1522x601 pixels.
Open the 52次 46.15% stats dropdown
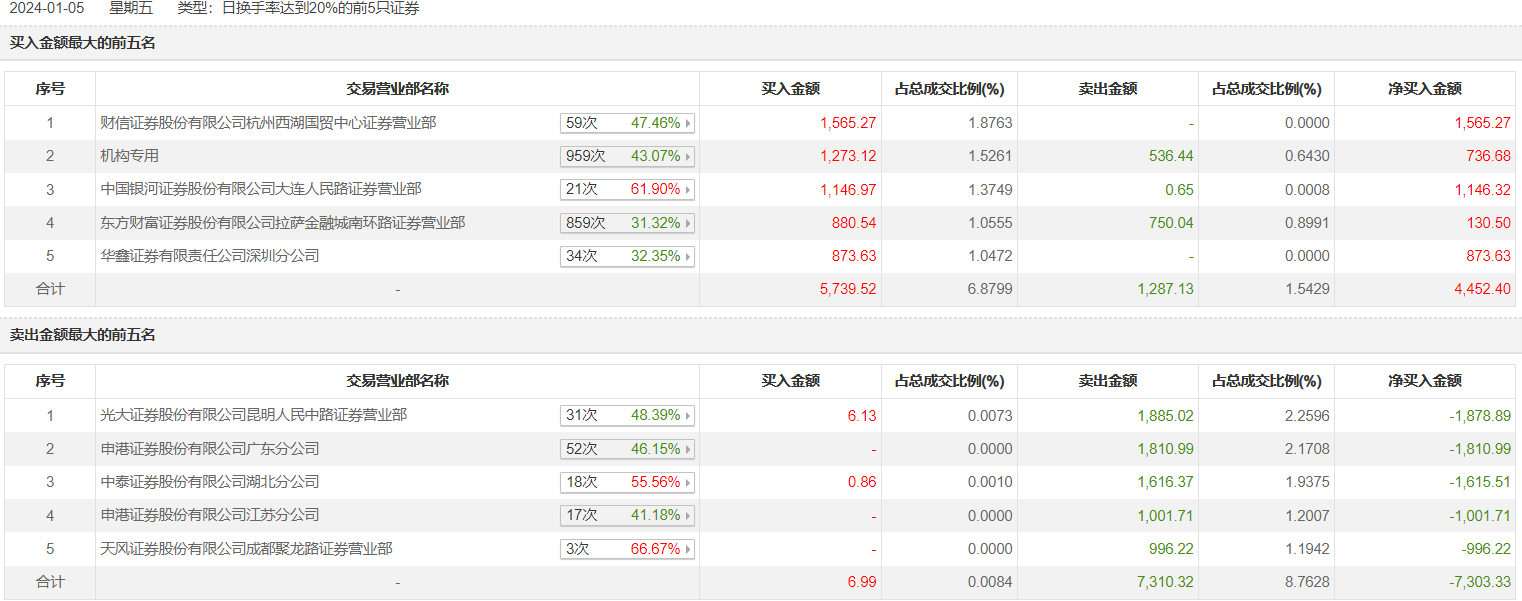point(627,449)
